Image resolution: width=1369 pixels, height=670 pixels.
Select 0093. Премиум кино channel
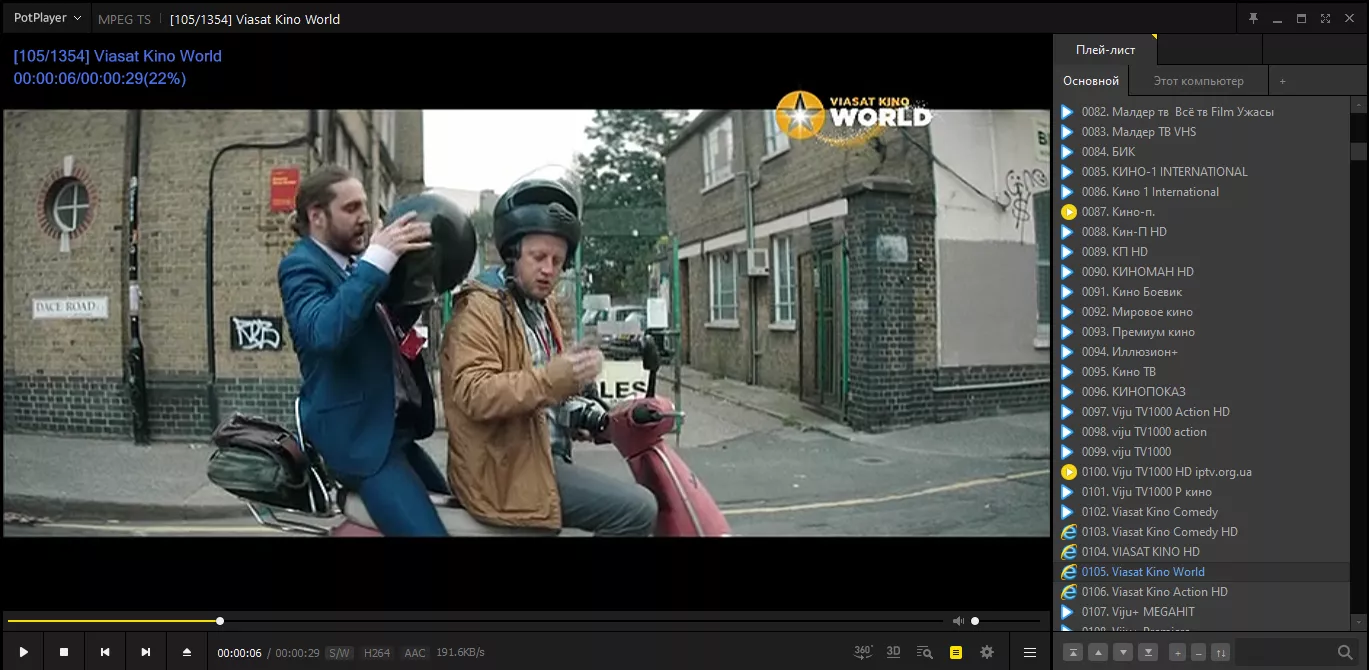coord(1203,332)
